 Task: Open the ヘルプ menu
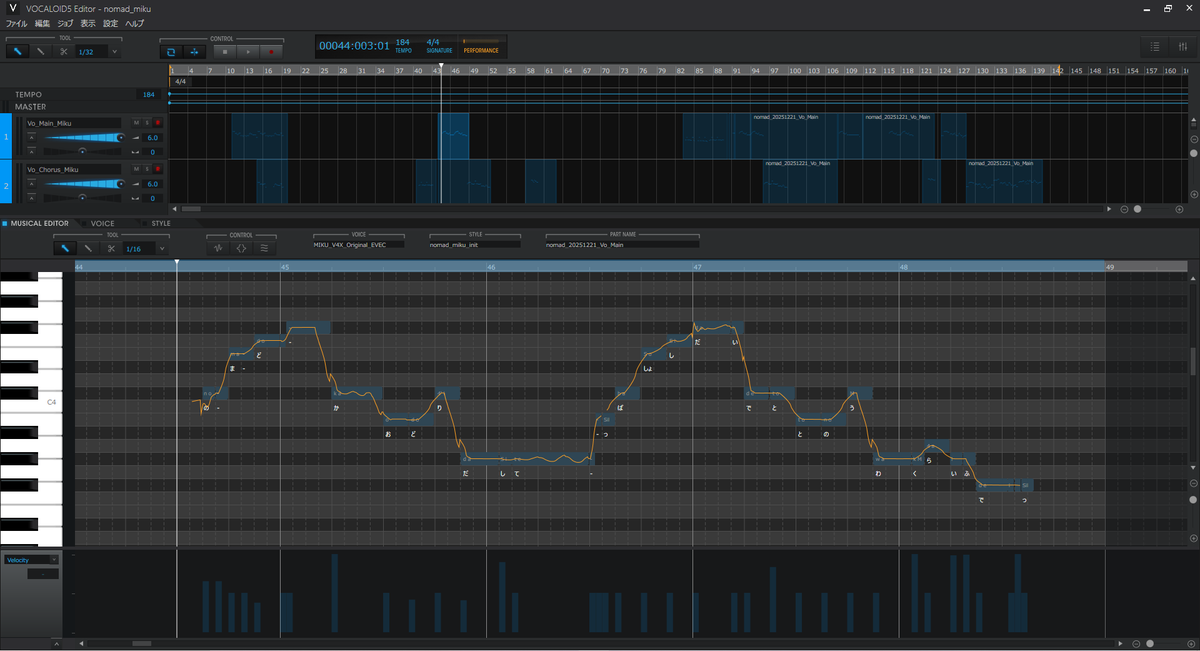[134, 23]
